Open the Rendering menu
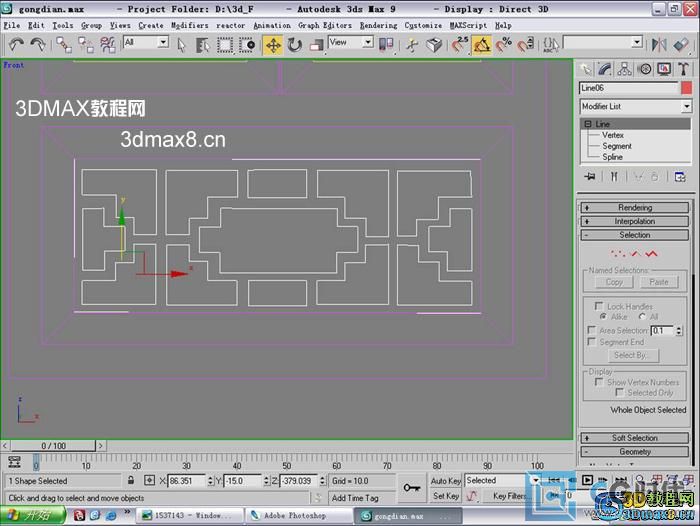700x526 pixels. click(379, 25)
